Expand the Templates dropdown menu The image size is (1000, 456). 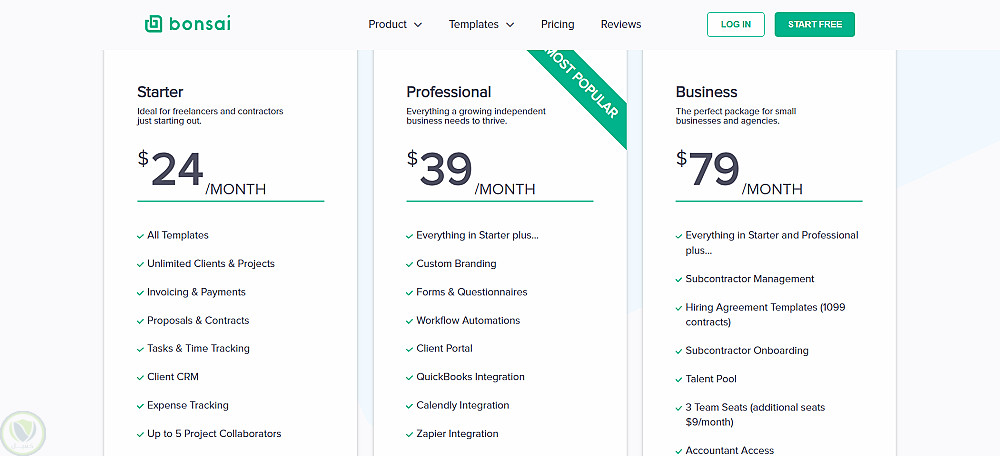click(x=481, y=24)
